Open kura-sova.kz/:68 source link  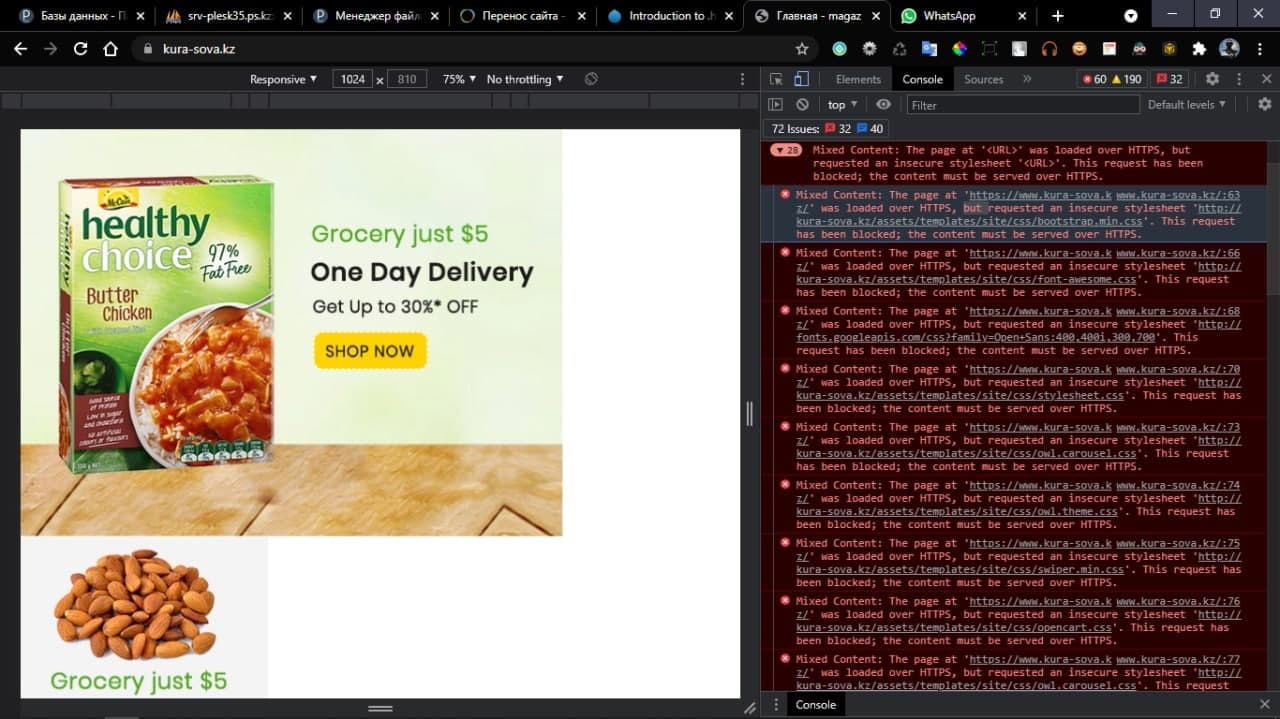[1178, 311]
